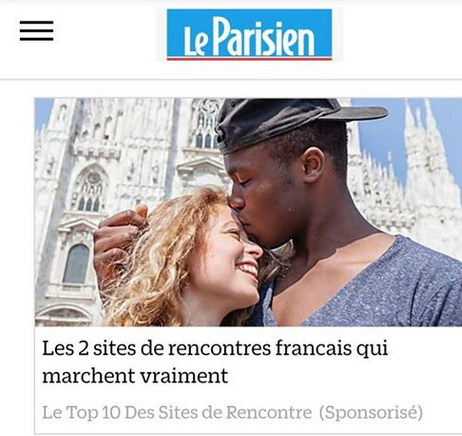Click the '(Sponsorisé)' label
This screenshot has height=436, width=462.
click(371, 413)
